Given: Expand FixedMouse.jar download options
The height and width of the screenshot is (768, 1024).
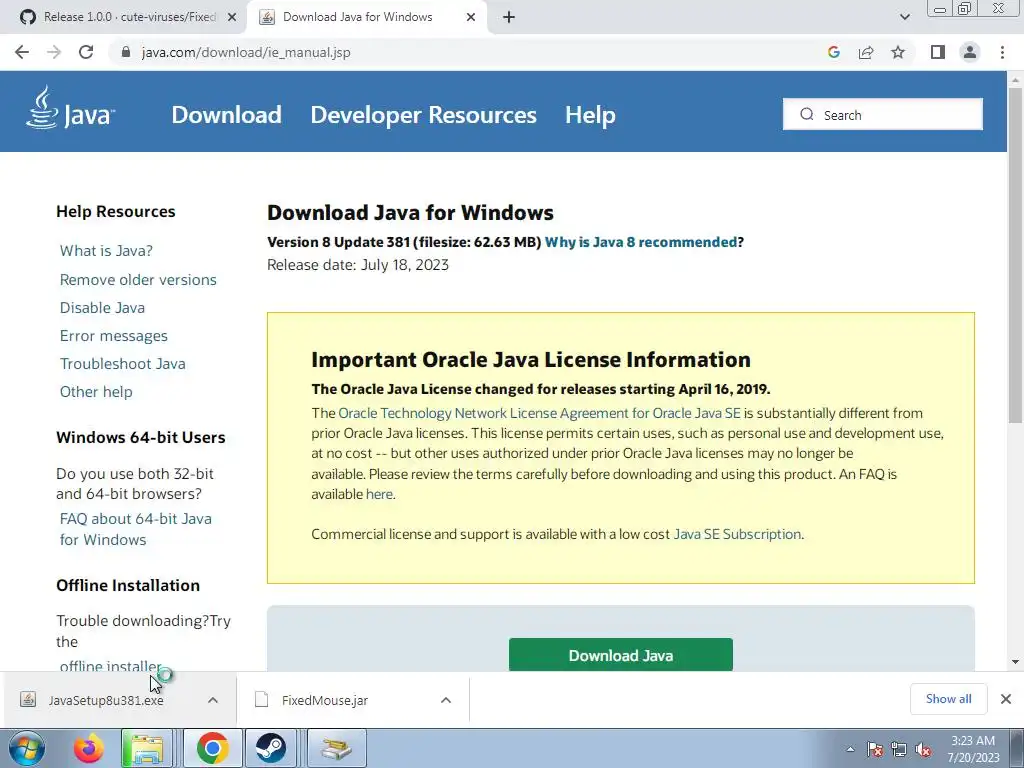Looking at the screenshot, I should 446,700.
